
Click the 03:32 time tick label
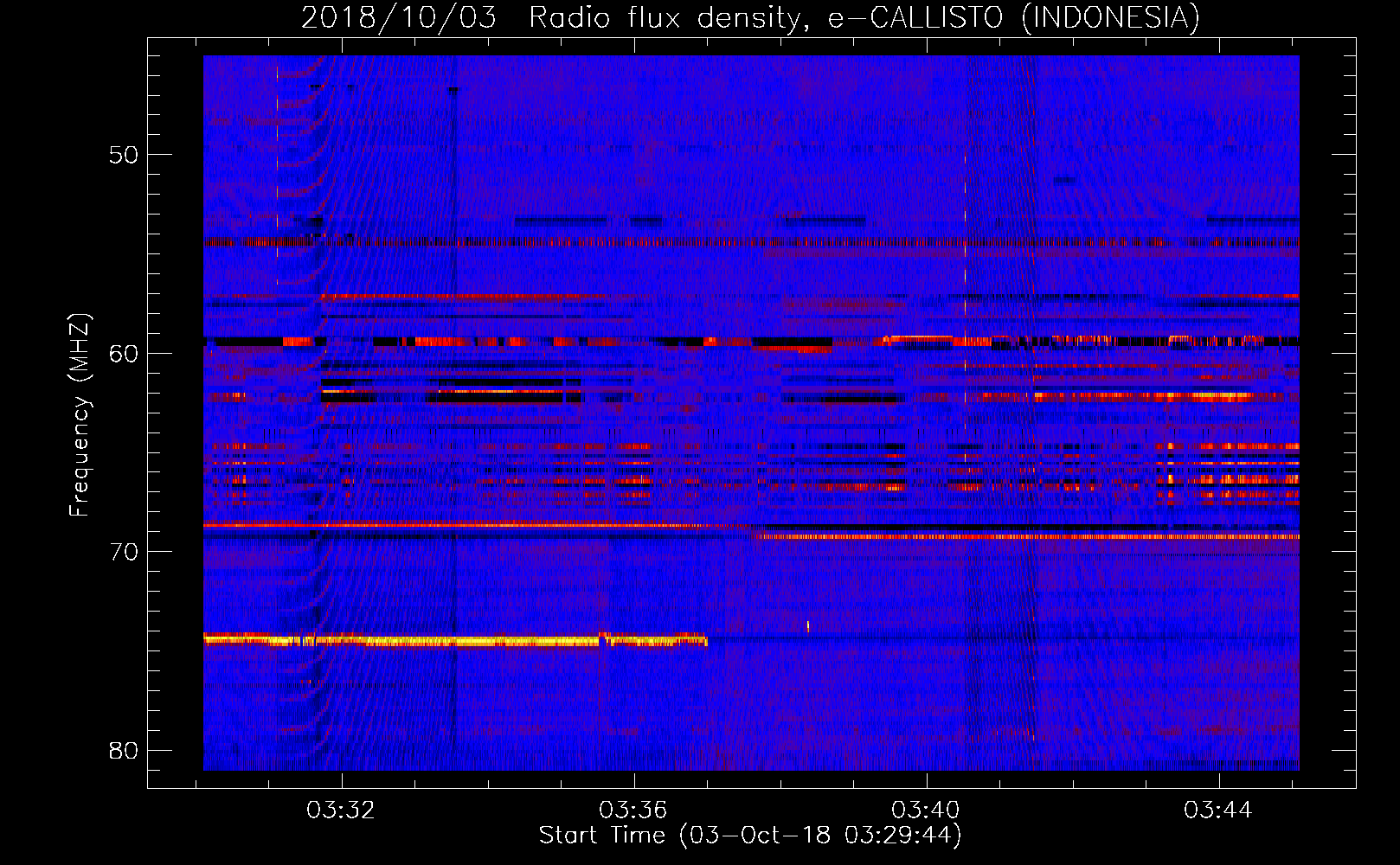point(341,811)
